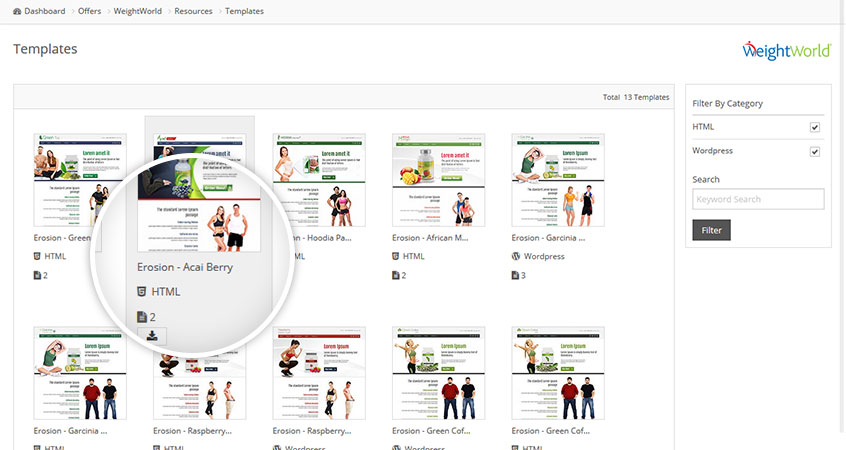Viewport: 846px width, 450px height.
Task: Go to Offers in the breadcrumb
Action: pos(90,11)
